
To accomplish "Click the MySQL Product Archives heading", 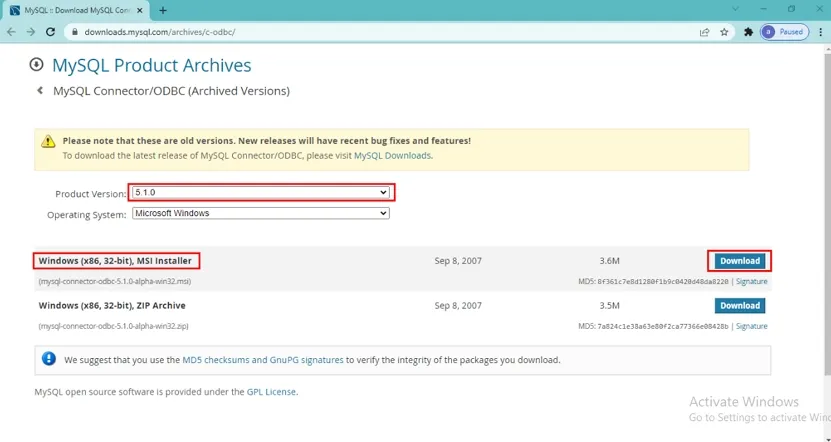I will click(x=152, y=65).
